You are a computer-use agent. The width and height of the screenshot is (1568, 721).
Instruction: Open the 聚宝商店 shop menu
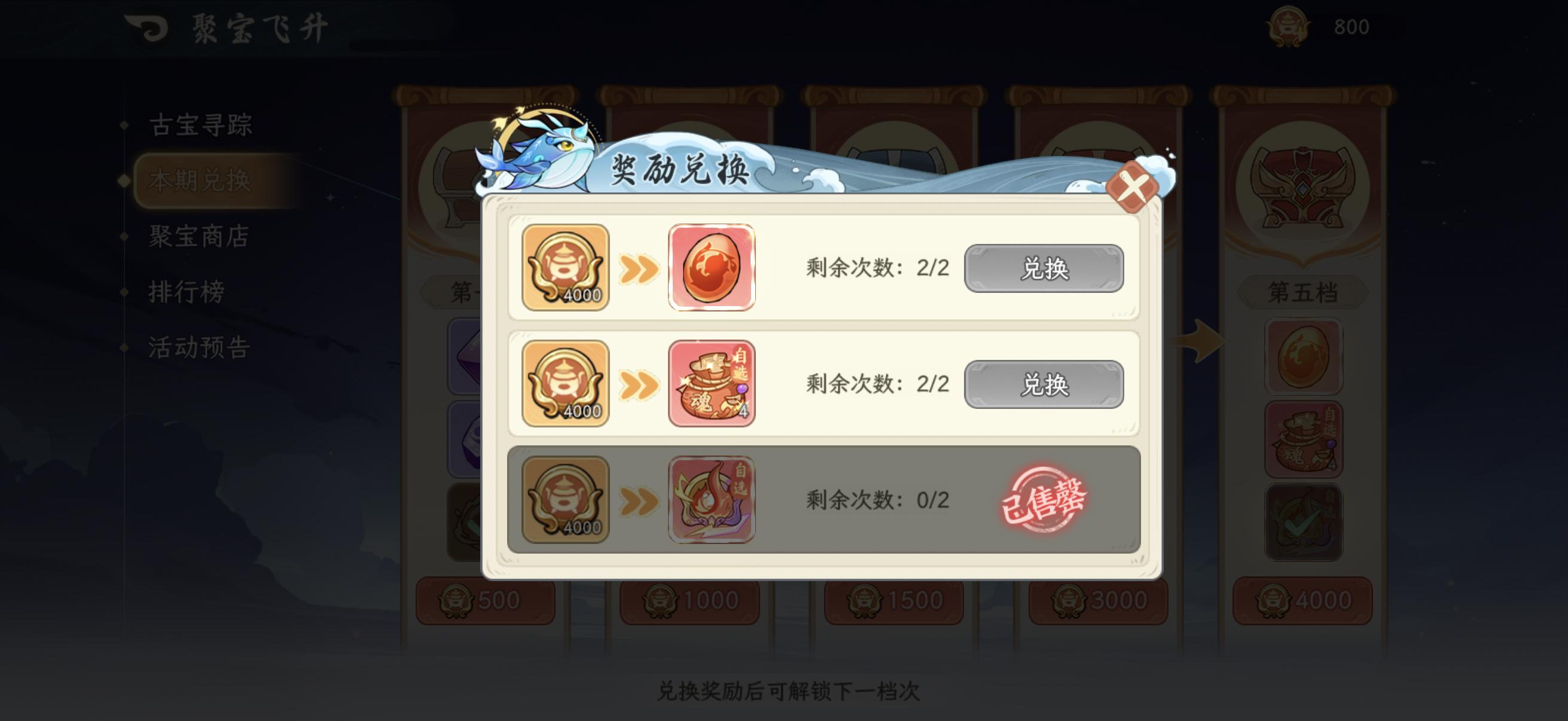(199, 236)
